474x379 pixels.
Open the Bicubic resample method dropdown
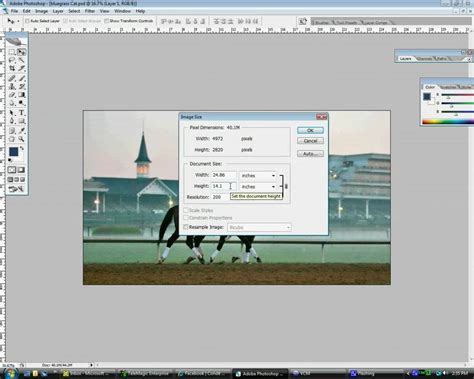point(259,227)
